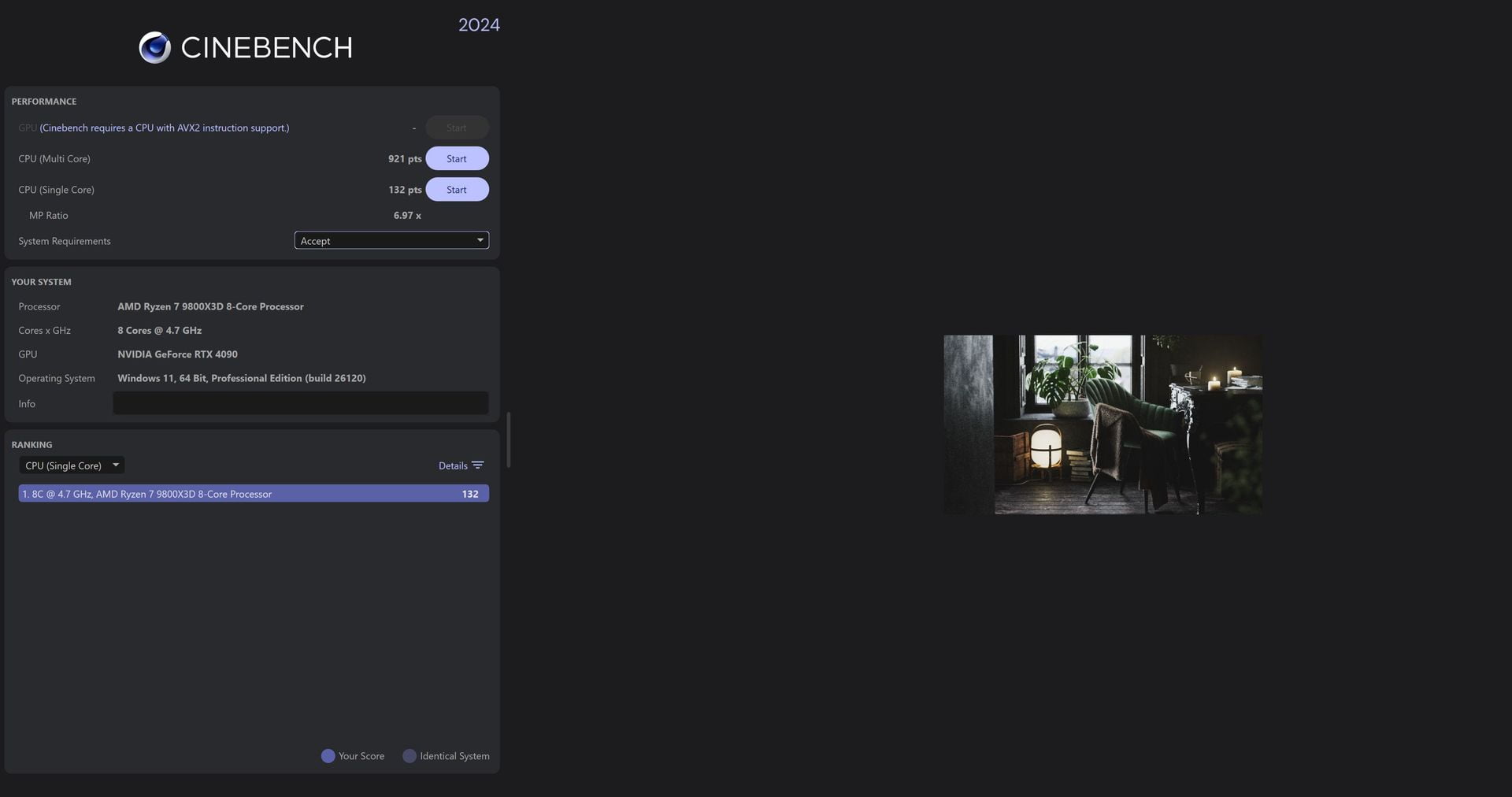Click the Identical System legend color dot
Viewport: 1512px width, 797px height.
pos(409,756)
